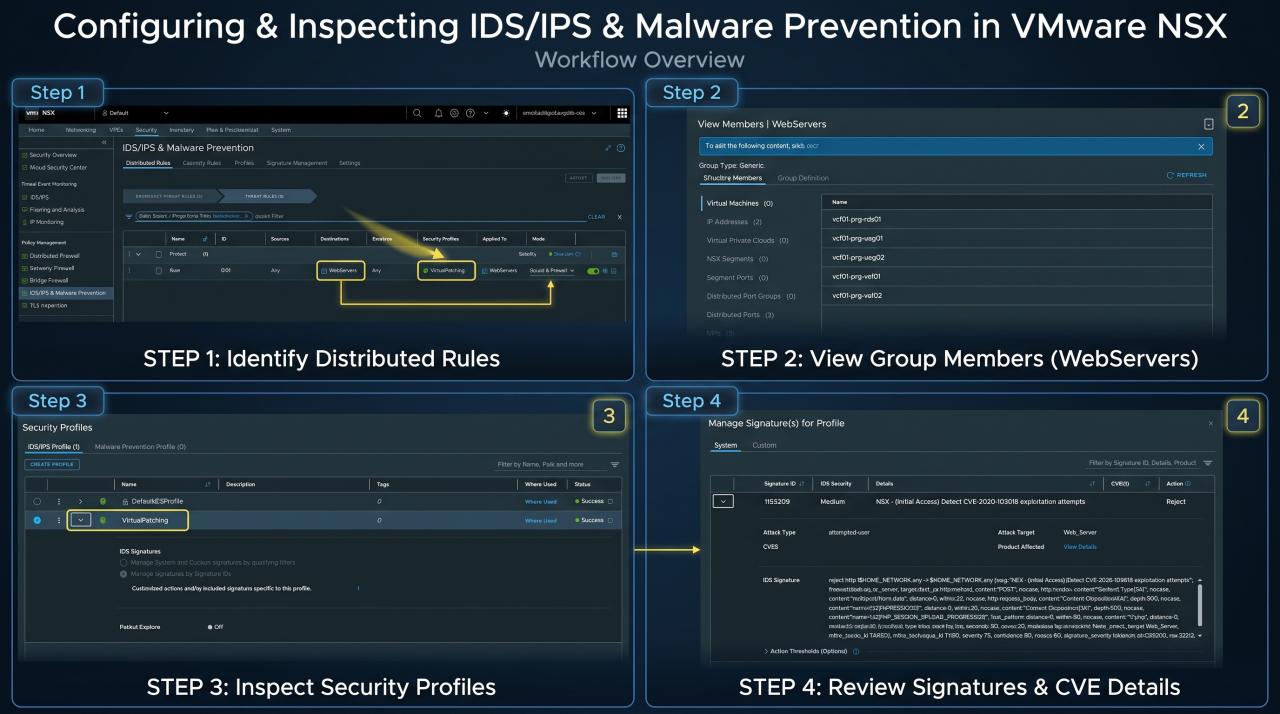Check the status checkbox on DefaultIDSProfile row

pos(610,501)
